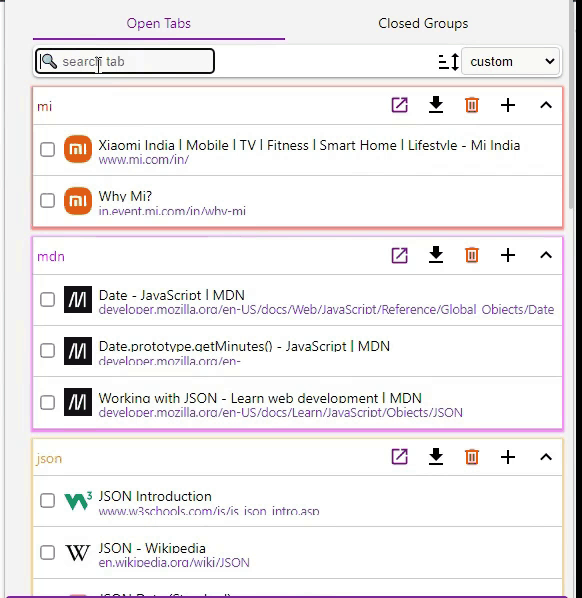Add tab to mdn group

(508, 255)
